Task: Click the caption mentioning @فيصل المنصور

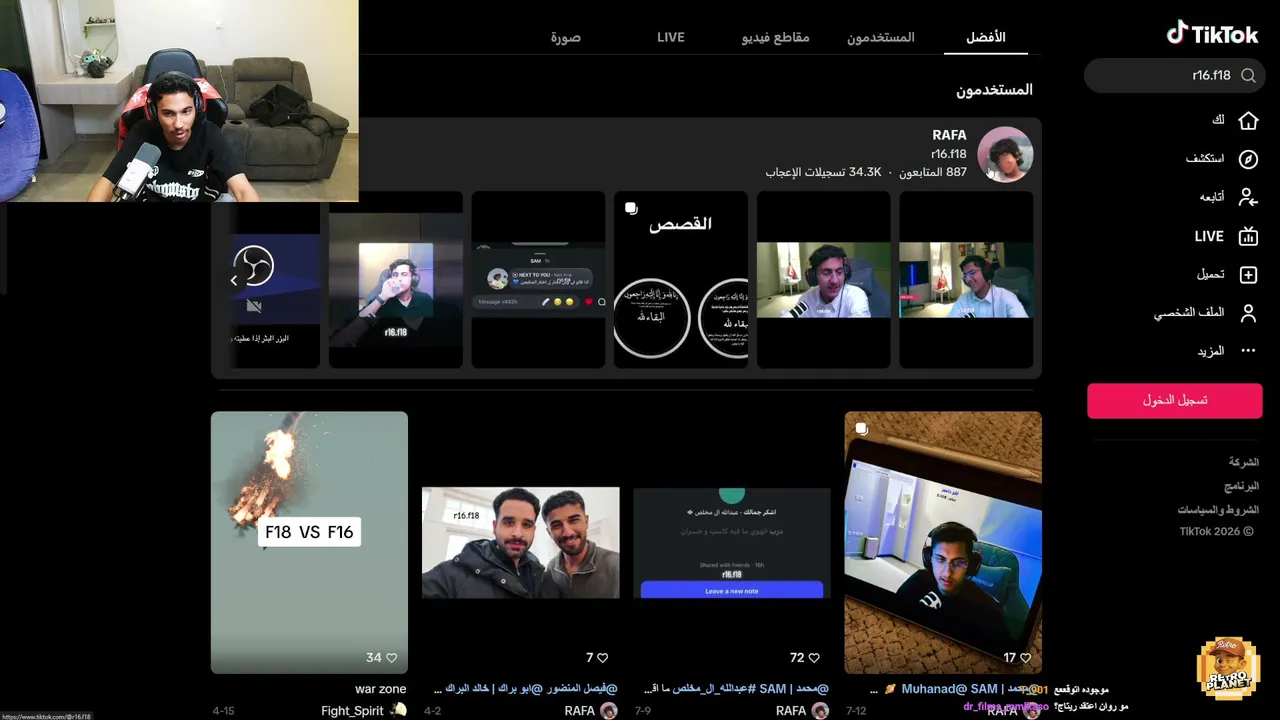Action: tap(526, 689)
